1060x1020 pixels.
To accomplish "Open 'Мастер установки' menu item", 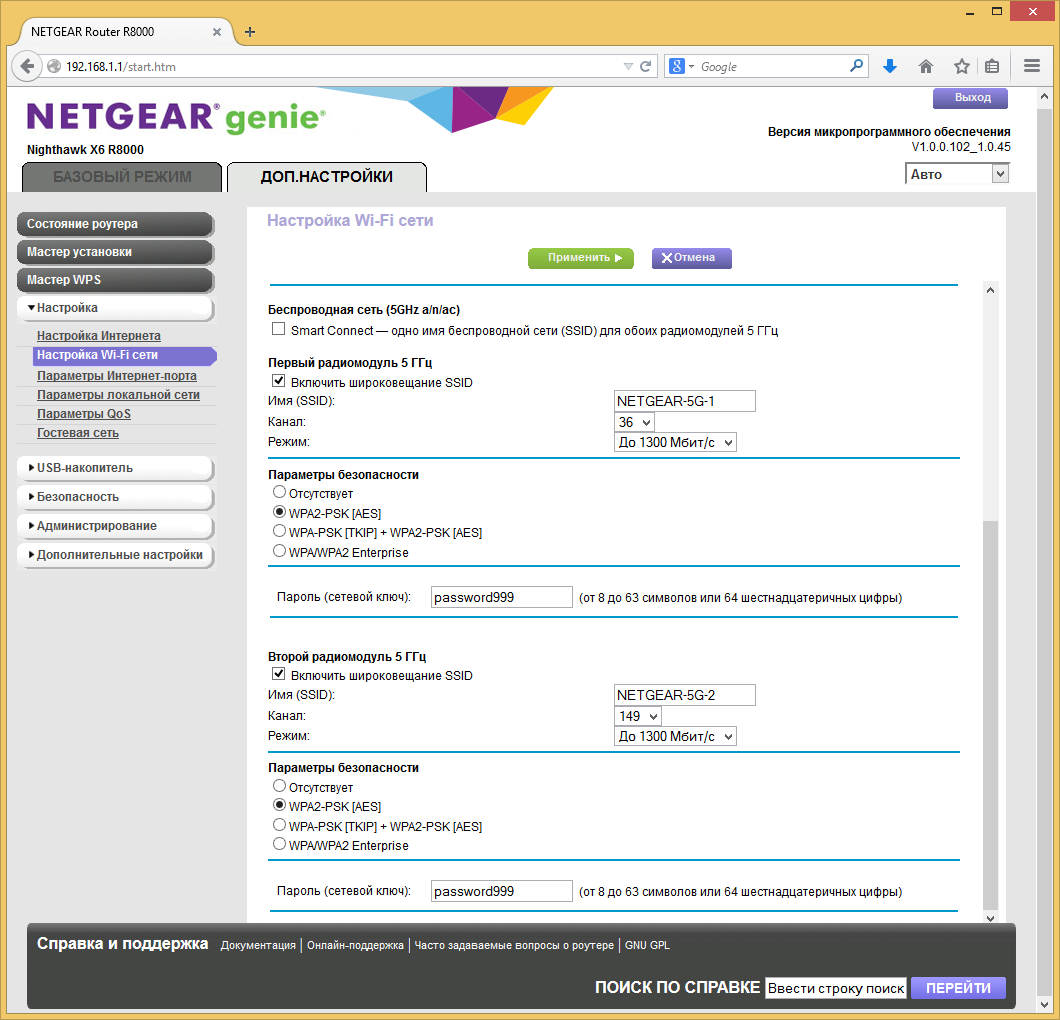I will pyautogui.click(x=116, y=253).
